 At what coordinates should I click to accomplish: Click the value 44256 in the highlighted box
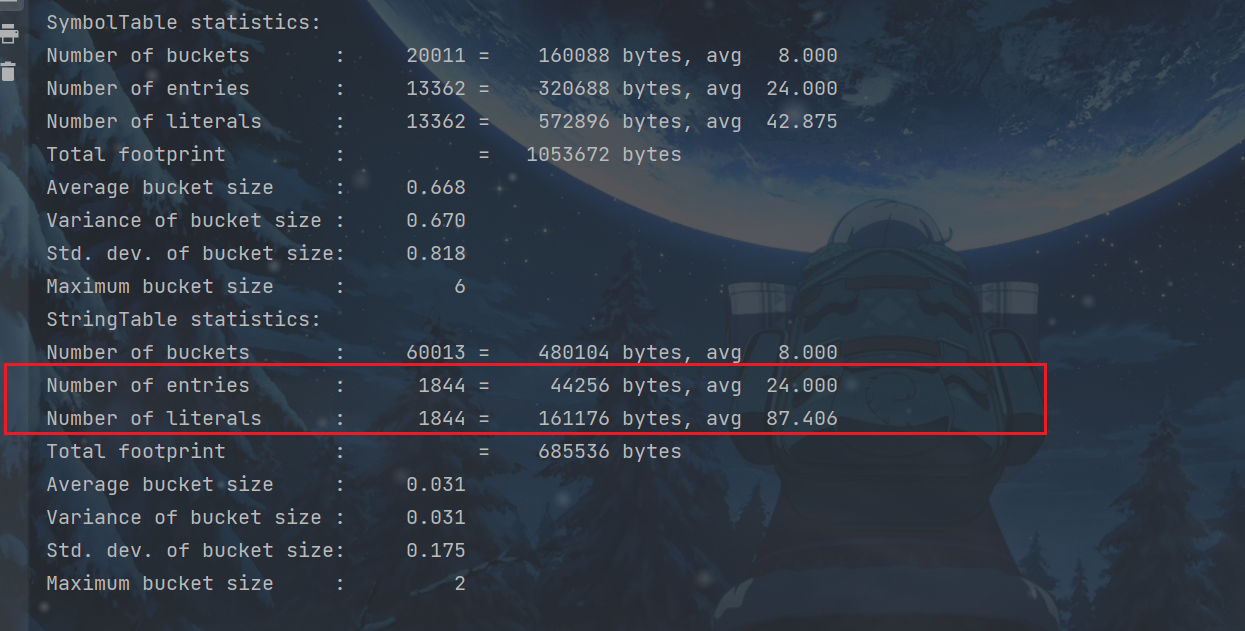[x=580, y=385]
